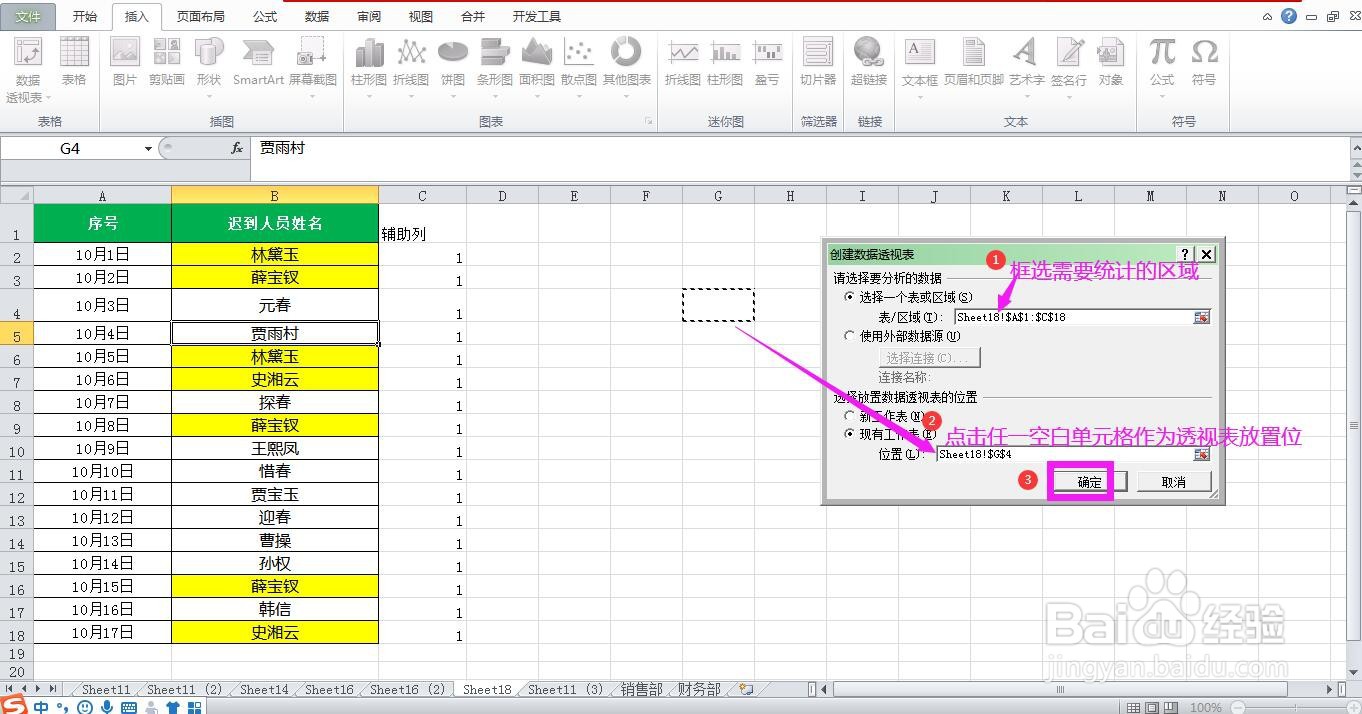Insert an Object (对象)
1362x714 pixels.
coord(1110,62)
